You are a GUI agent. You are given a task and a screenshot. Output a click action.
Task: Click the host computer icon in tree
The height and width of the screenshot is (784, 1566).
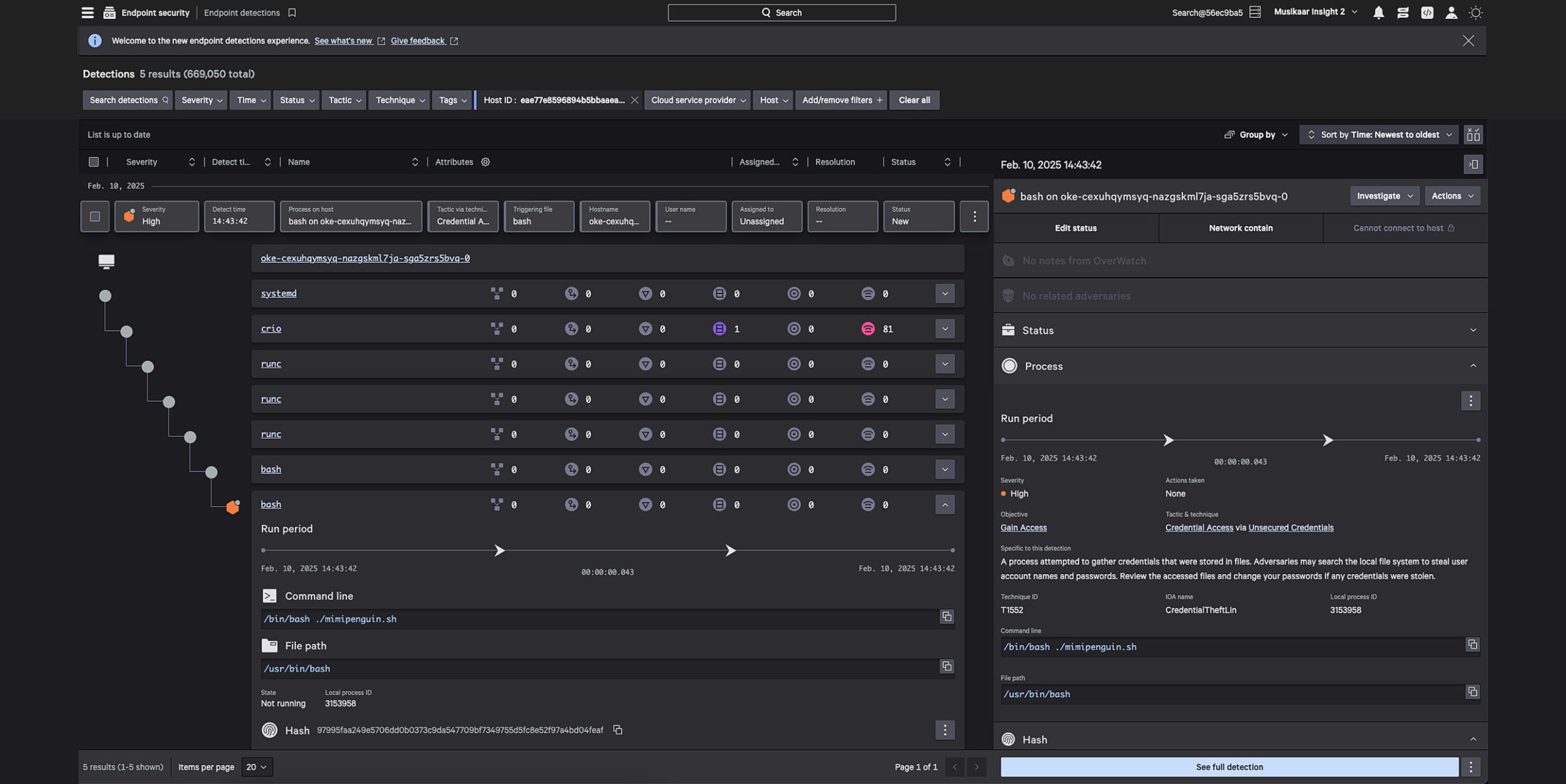click(106, 261)
